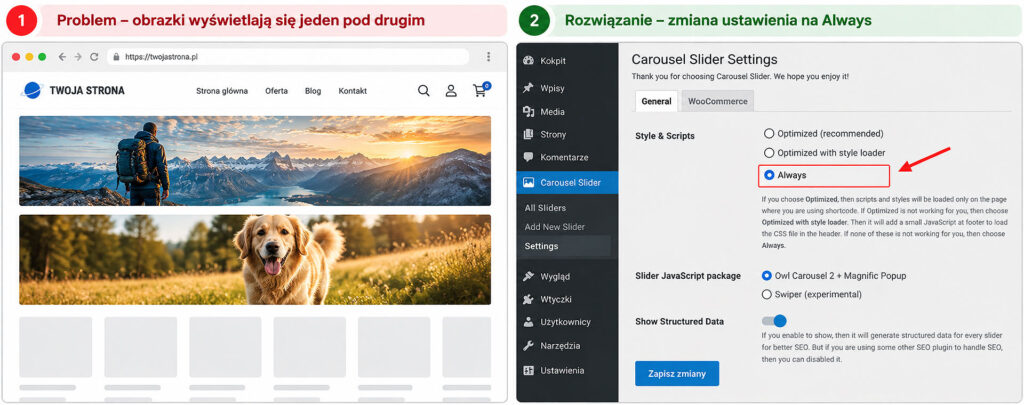Screen dimensions: 1024x405
Task: Open the user account icon
Action: click(451, 91)
